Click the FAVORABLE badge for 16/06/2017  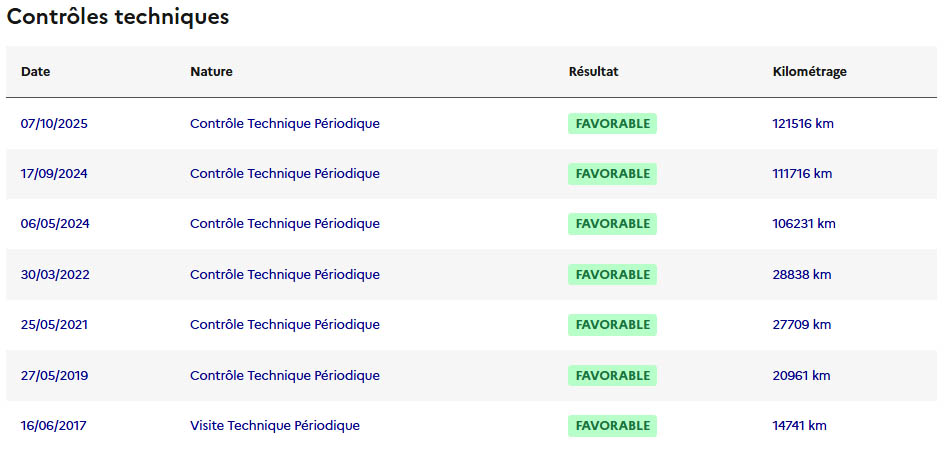tap(612, 426)
